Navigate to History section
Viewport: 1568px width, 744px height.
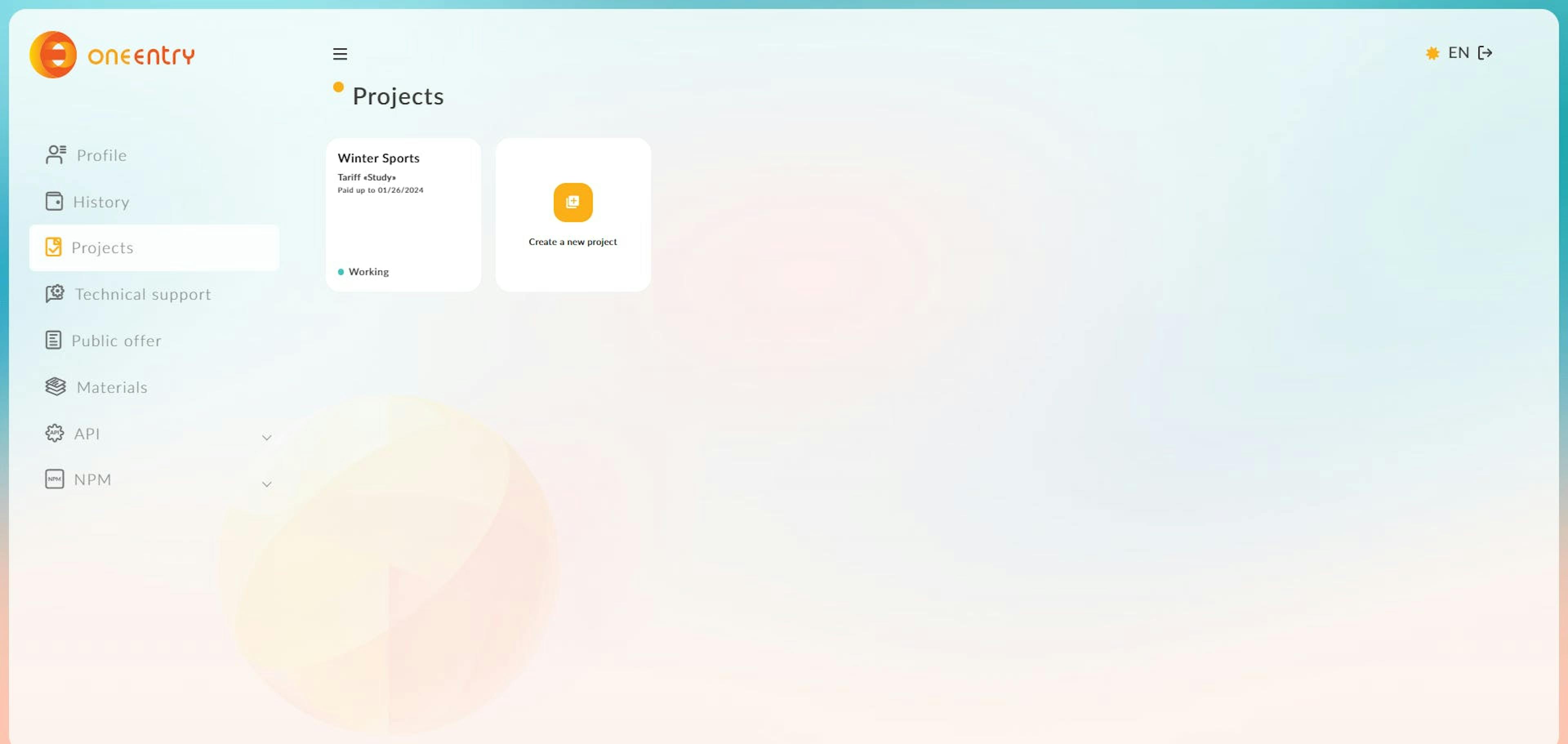coord(101,201)
